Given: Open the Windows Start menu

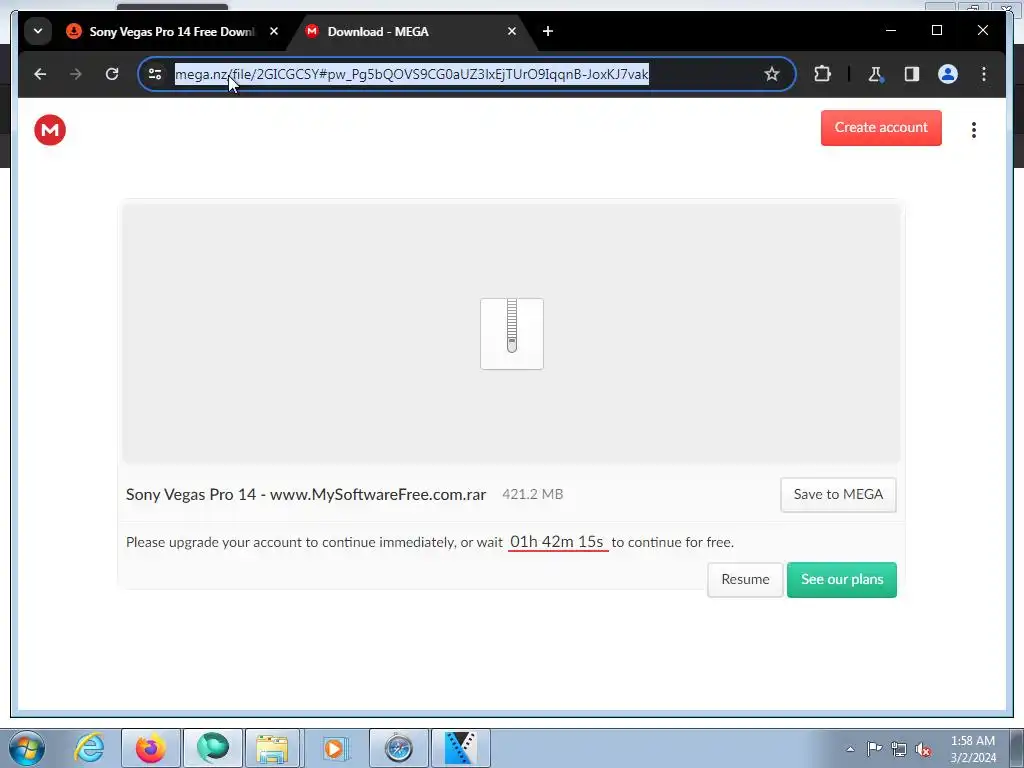Looking at the screenshot, I should coord(27,748).
